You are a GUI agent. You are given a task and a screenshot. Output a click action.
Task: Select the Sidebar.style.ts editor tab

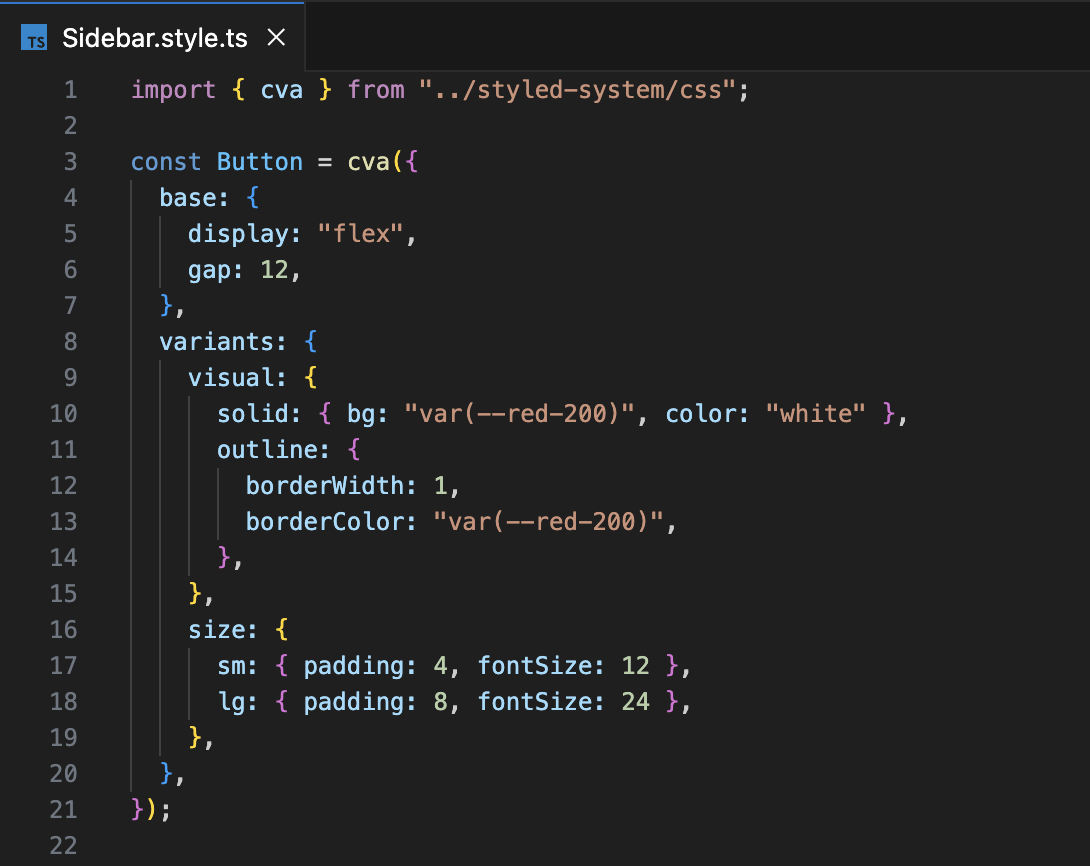pos(154,39)
